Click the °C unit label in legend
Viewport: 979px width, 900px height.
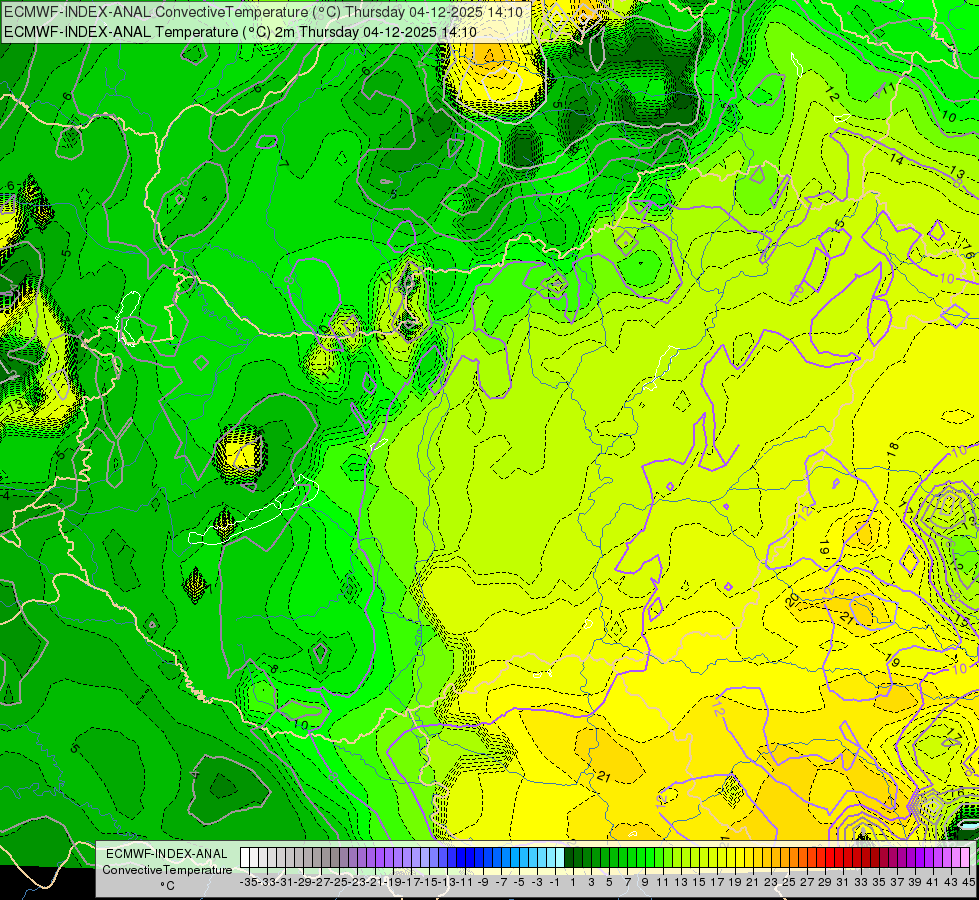coord(167,885)
